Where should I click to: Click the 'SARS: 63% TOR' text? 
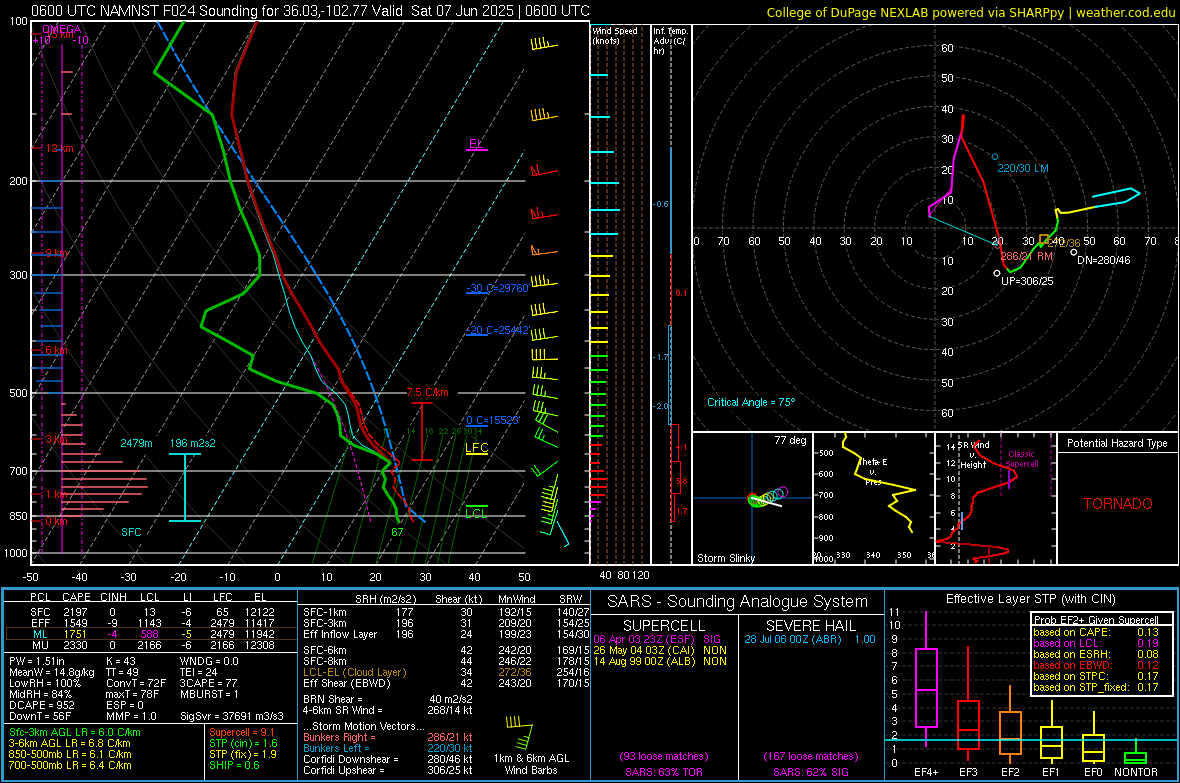[663, 772]
